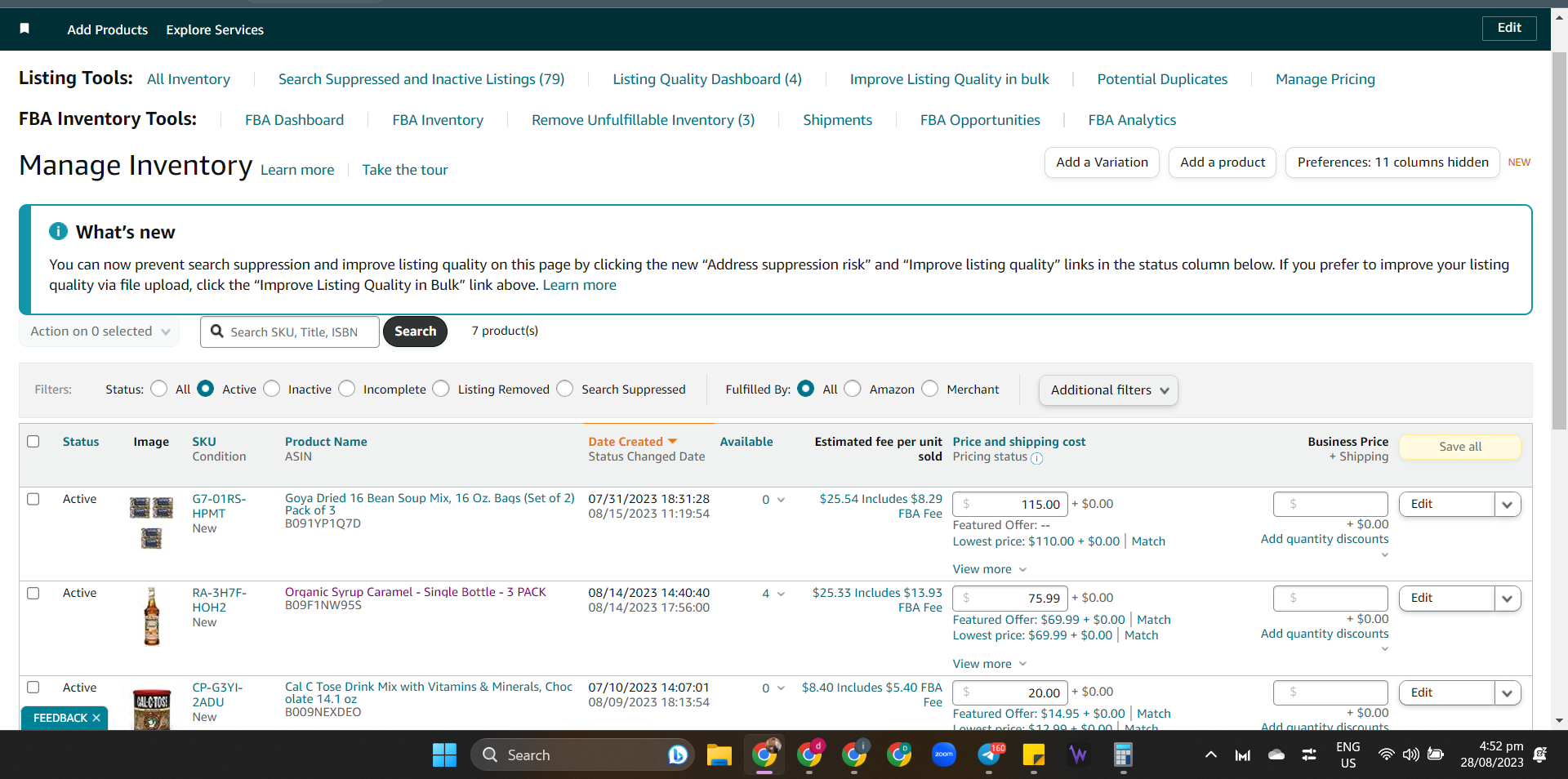
Task: Select the Inactive status filter radio
Action: point(272,389)
